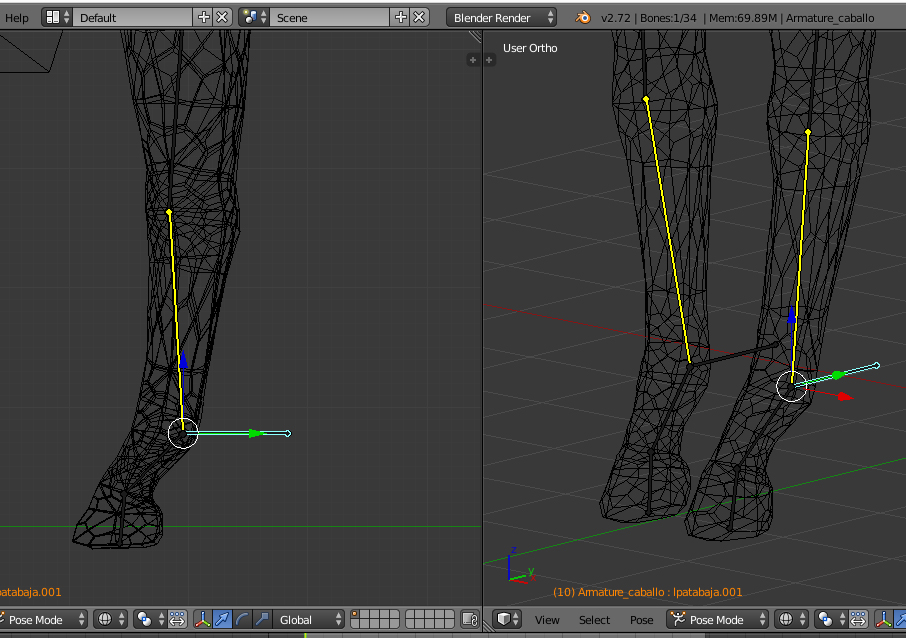Toggle the 3D manipulator axes in left viewport
The image size is (906, 638).
203,620
